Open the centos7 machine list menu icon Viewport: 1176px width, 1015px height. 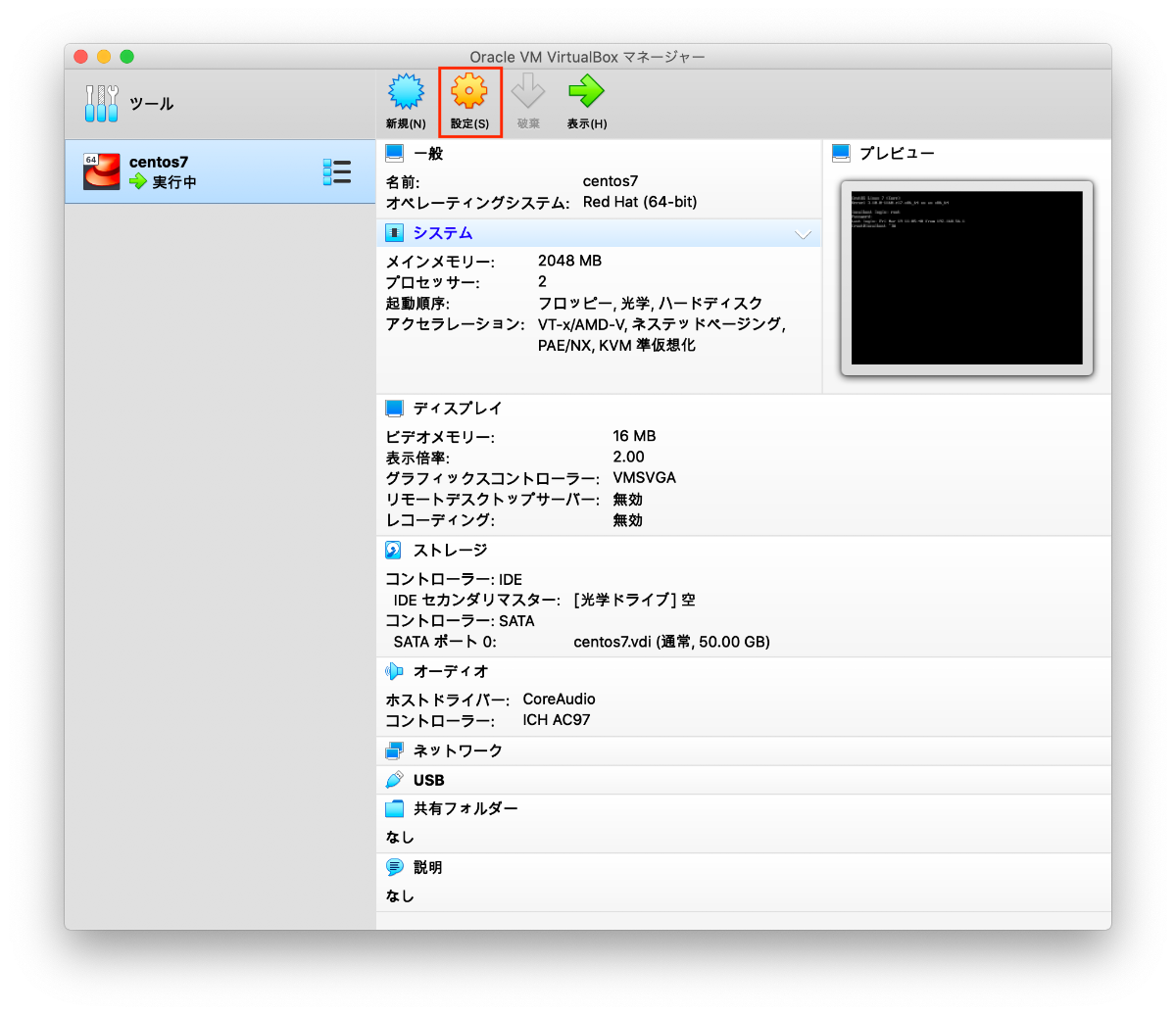[x=337, y=171]
